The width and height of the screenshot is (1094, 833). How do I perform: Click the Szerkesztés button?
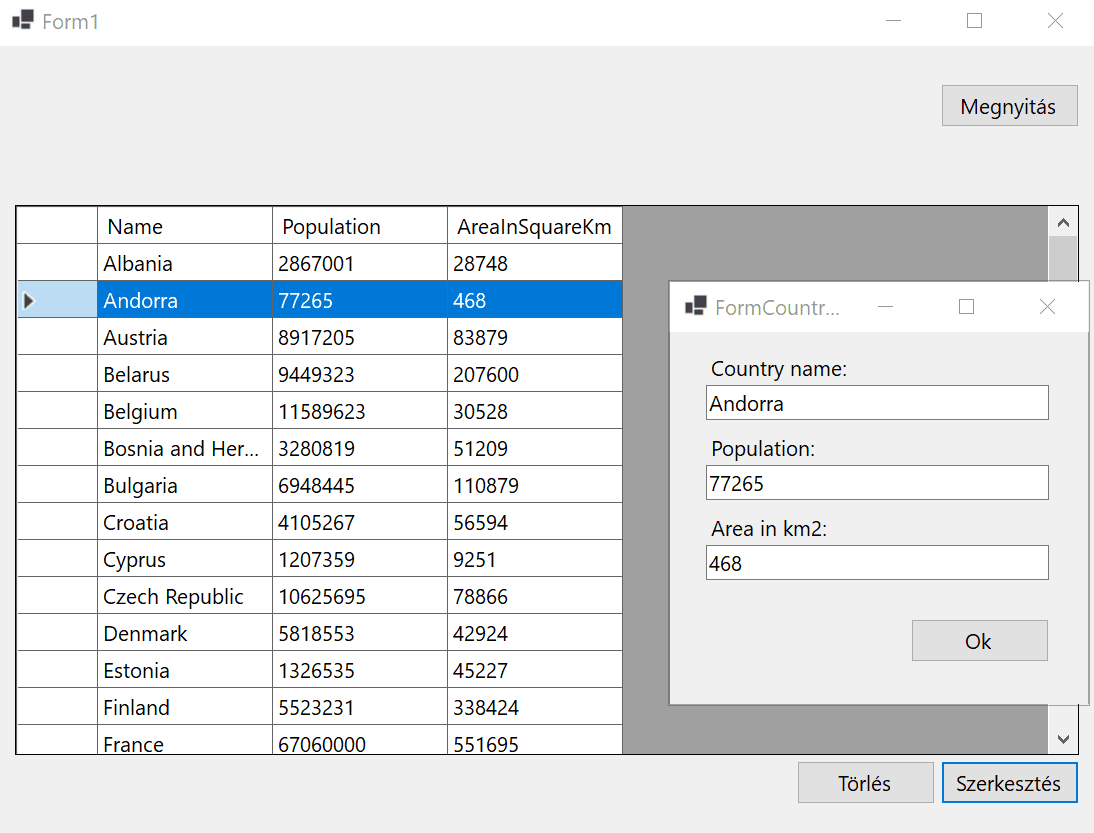(x=1009, y=783)
